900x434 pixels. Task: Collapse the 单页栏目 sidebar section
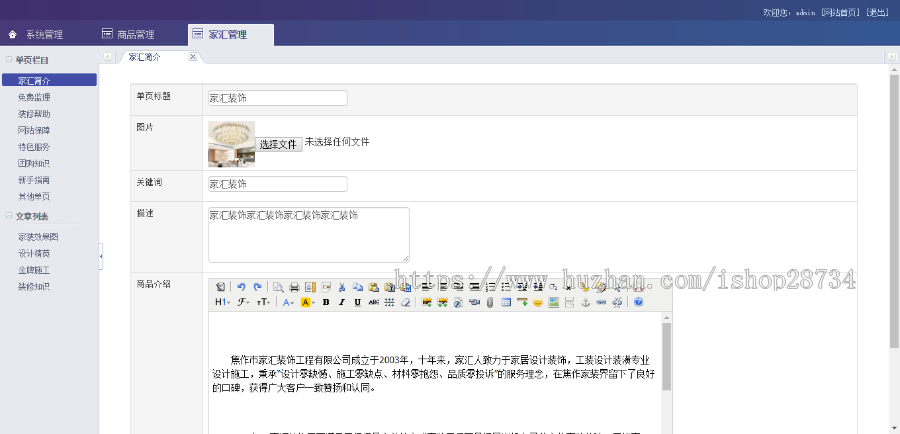(x=9, y=59)
